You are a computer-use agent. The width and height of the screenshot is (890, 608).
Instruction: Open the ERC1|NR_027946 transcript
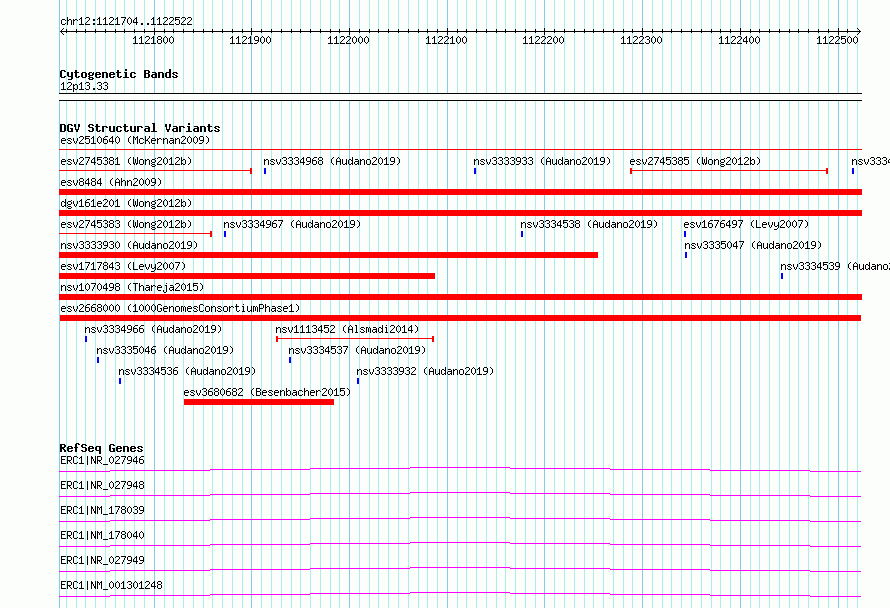coord(102,460)
